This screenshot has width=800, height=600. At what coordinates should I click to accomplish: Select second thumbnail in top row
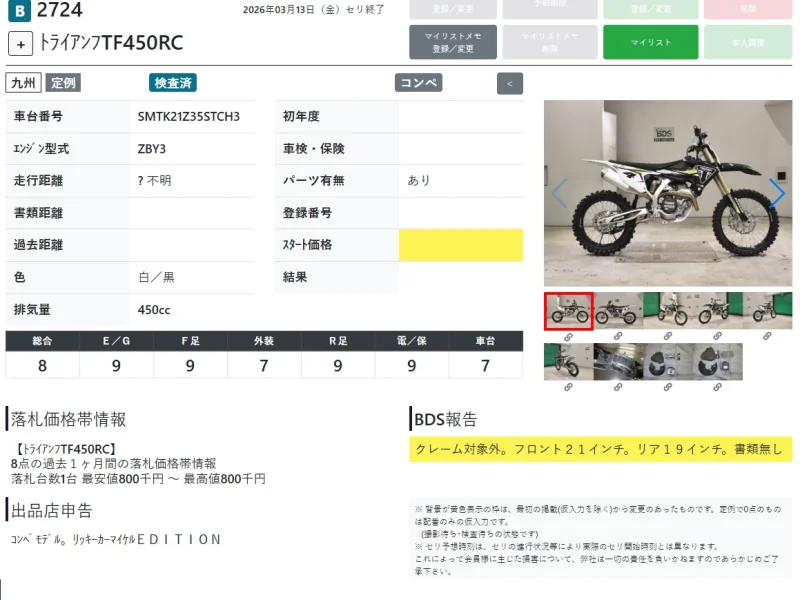[618, 311]
